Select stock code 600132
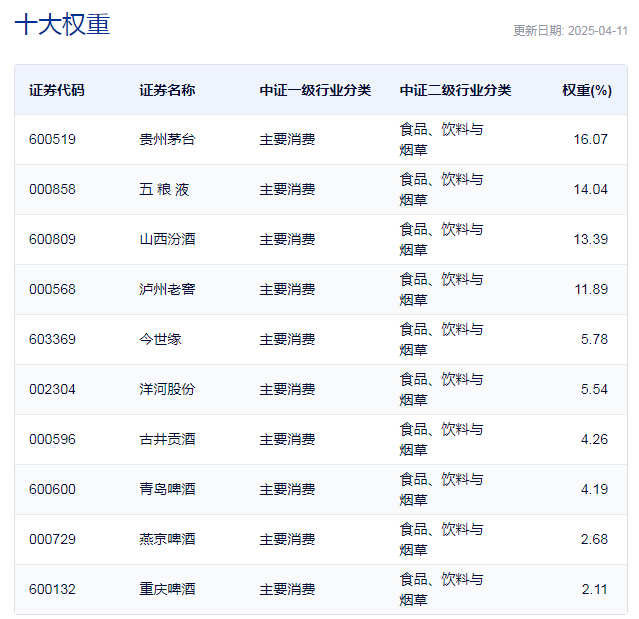639x619 pixels. pos(52,590)
